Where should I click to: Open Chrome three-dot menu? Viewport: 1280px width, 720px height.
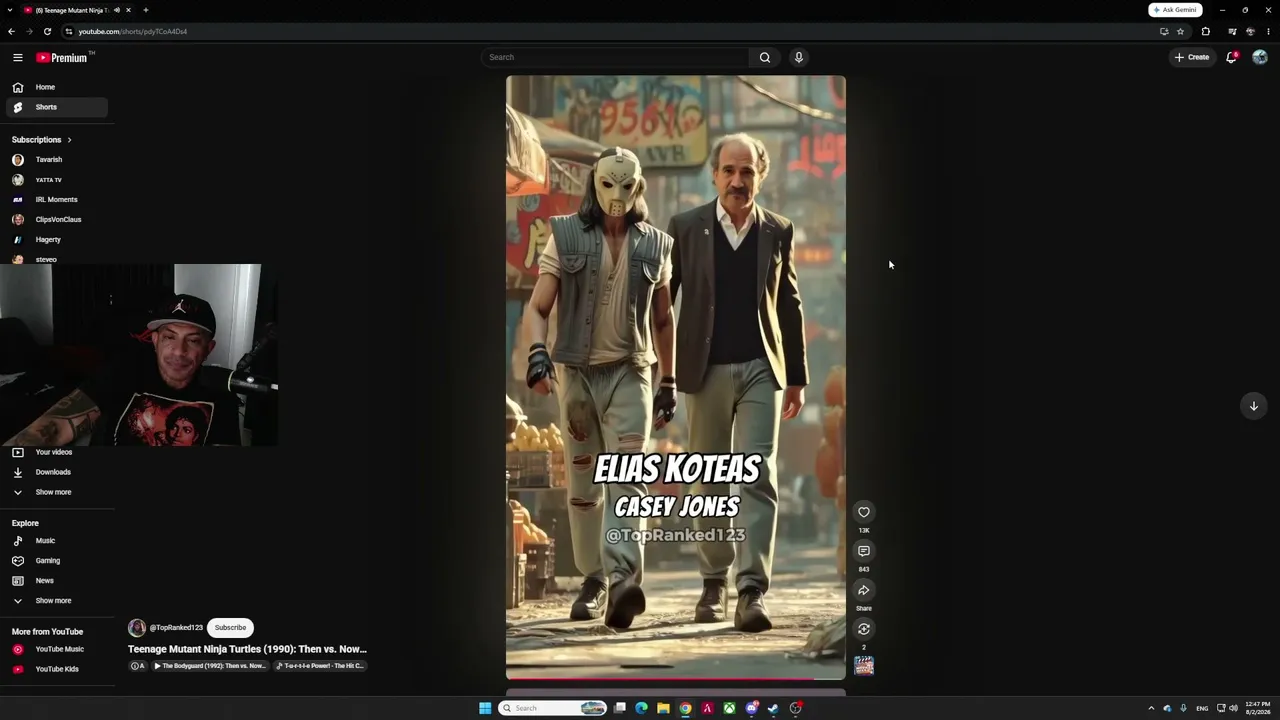click(1268, 31)
